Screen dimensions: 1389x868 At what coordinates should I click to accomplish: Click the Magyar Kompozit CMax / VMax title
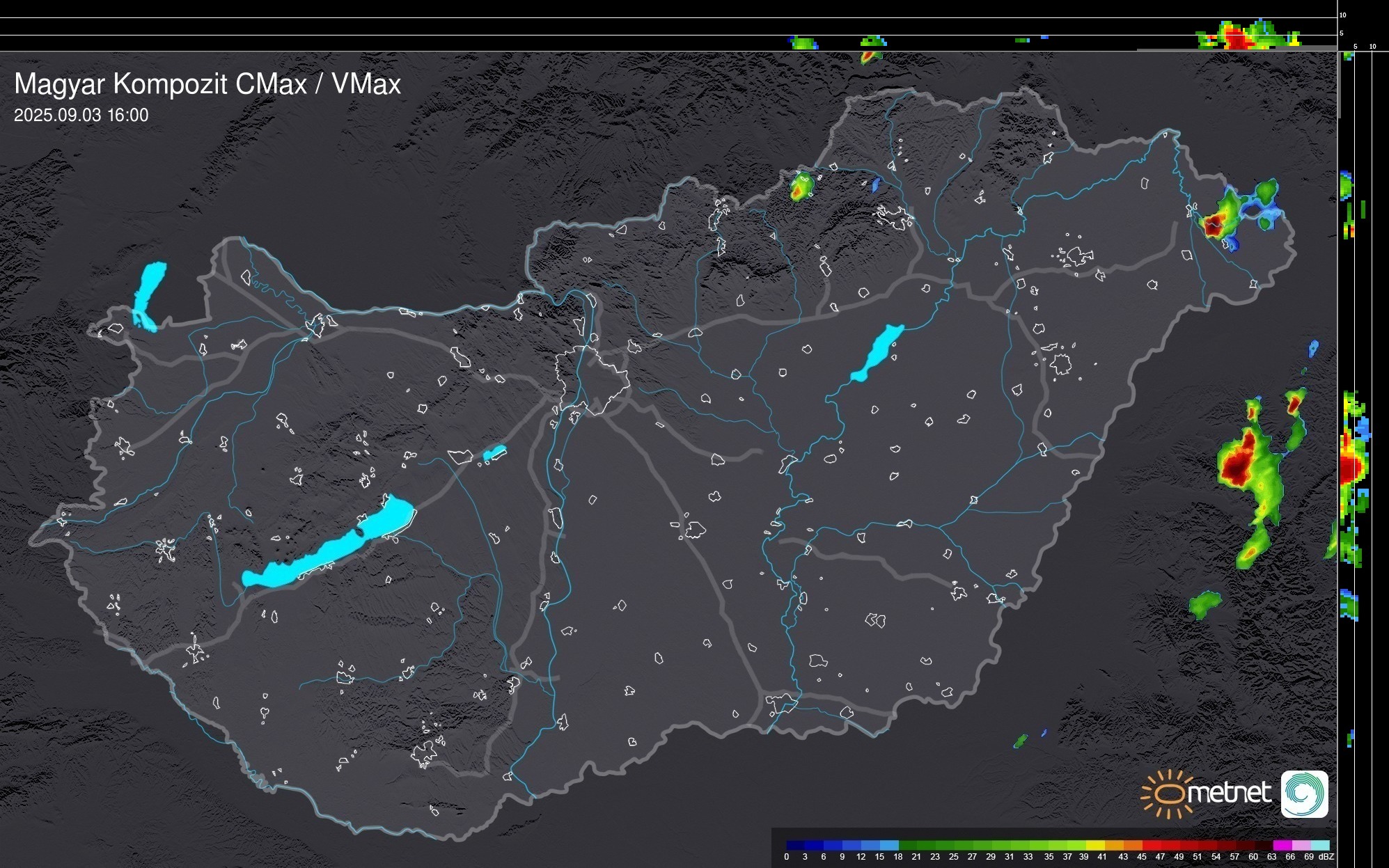(x=207, y=84)
